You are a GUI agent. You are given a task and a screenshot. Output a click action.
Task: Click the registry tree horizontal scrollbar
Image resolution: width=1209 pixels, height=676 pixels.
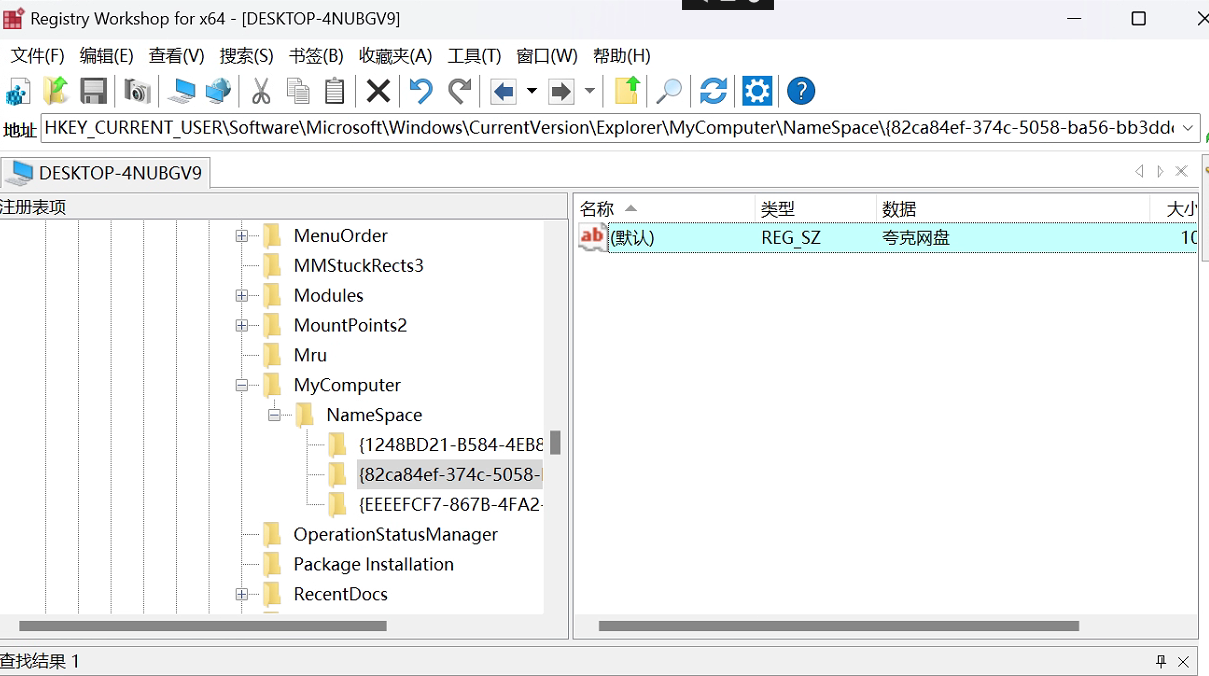pyautogui.click(x=202, y=626)
